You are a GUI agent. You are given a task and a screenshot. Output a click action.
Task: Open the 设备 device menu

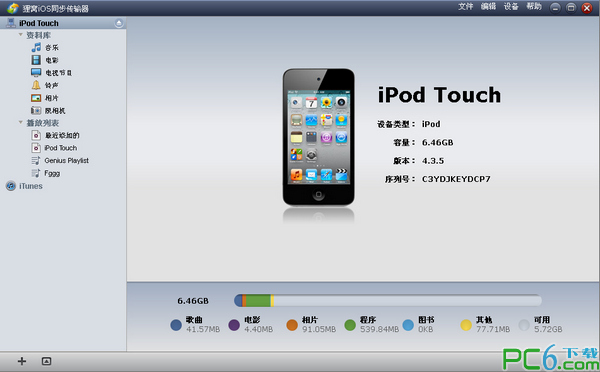coord(511,7)
